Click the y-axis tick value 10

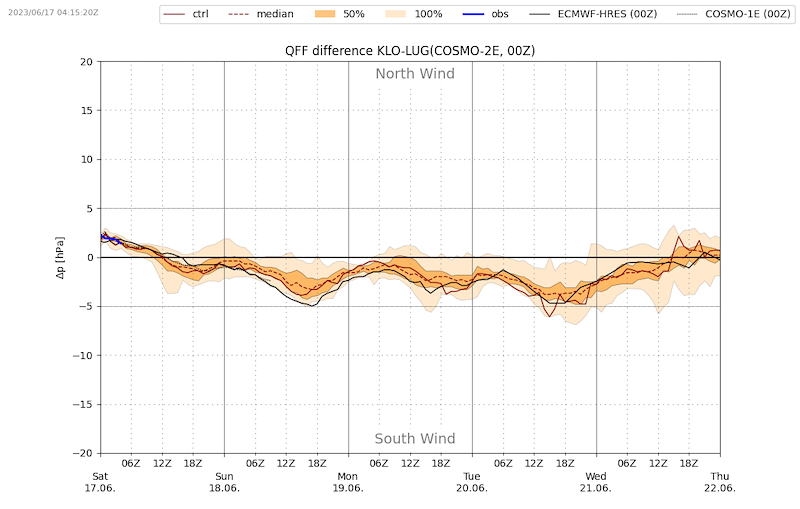87,160
